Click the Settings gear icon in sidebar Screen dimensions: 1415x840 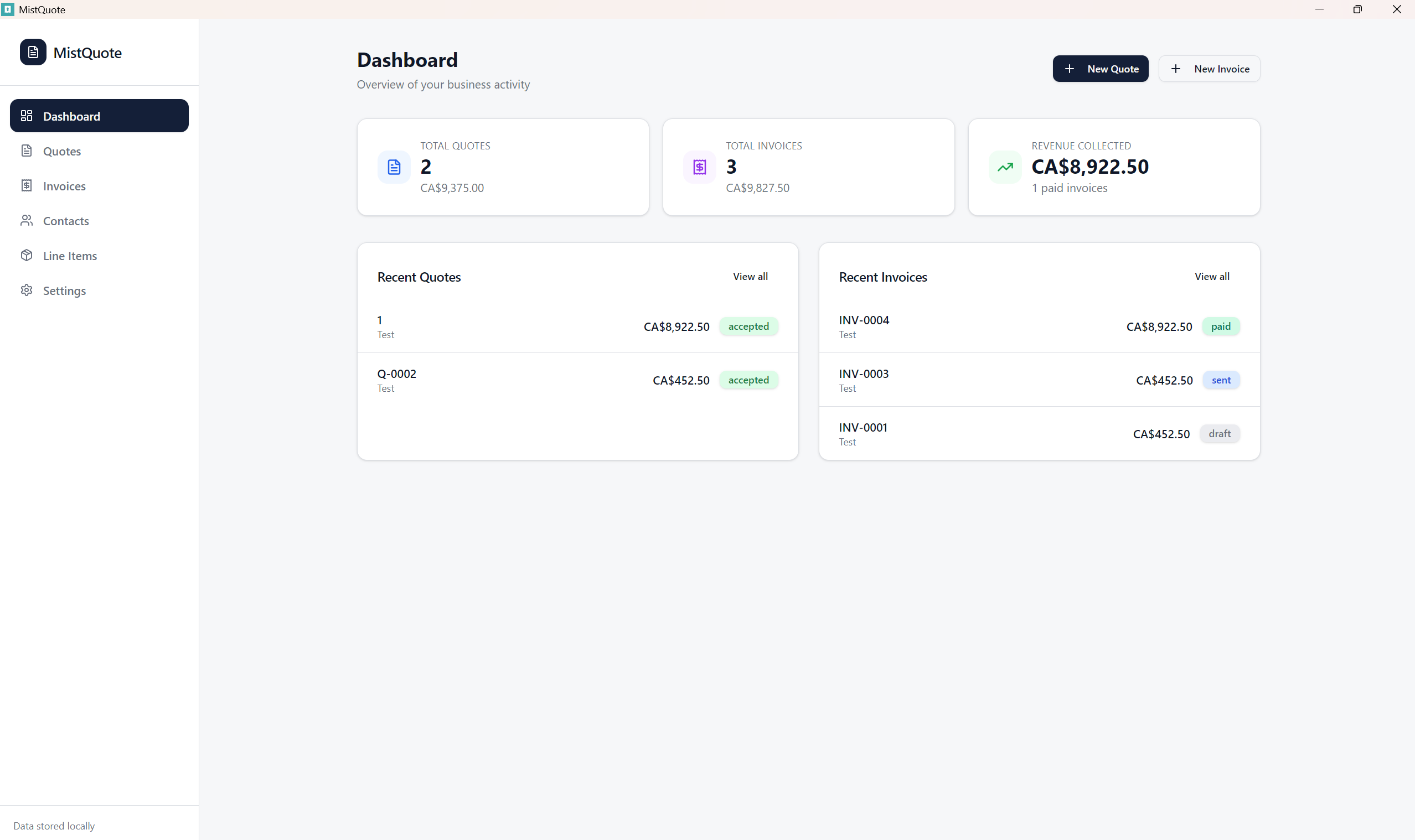[x=26, y=291]
